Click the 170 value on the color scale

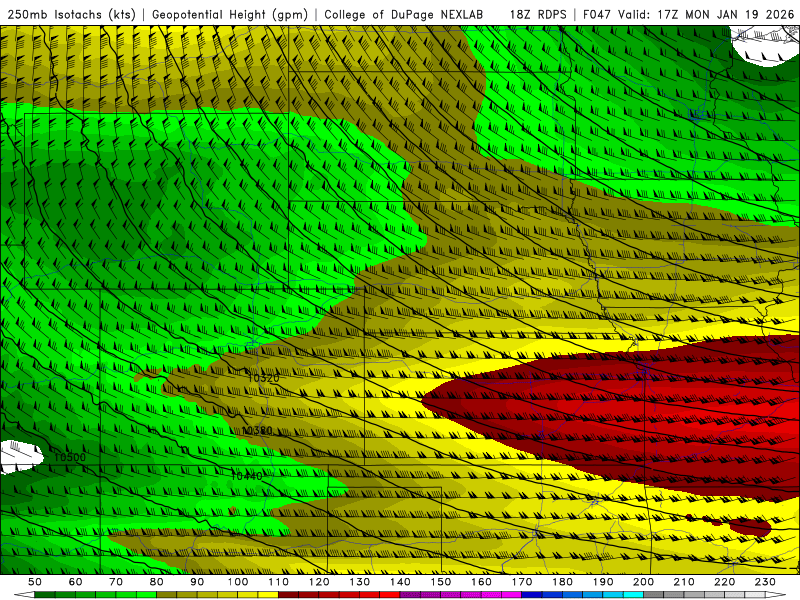pos(522,582)
